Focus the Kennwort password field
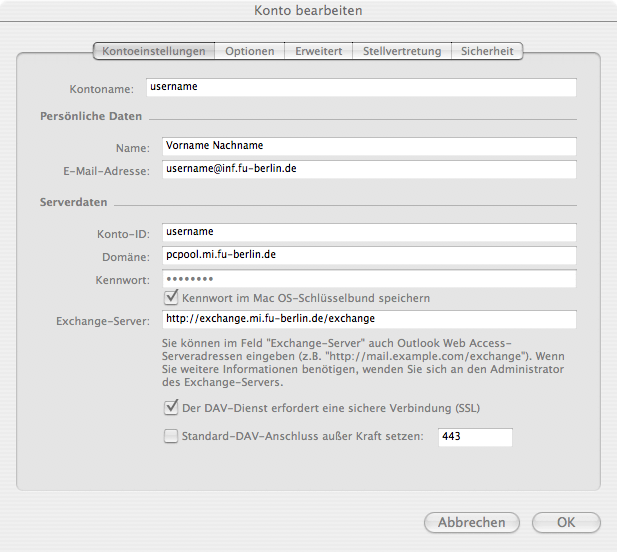Image resolution: width=617 pixels, height=552 pixels. tap(369, 278)
